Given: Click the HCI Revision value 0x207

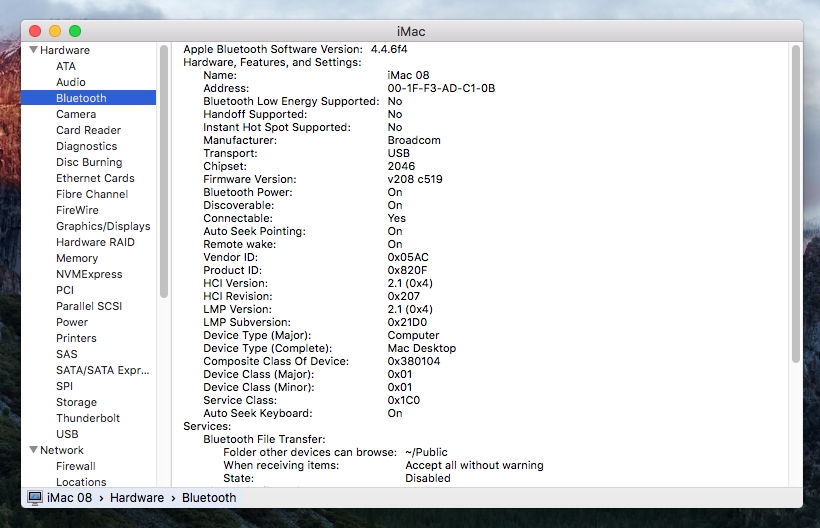Looking at the screenshot, I should pos(404,296).
